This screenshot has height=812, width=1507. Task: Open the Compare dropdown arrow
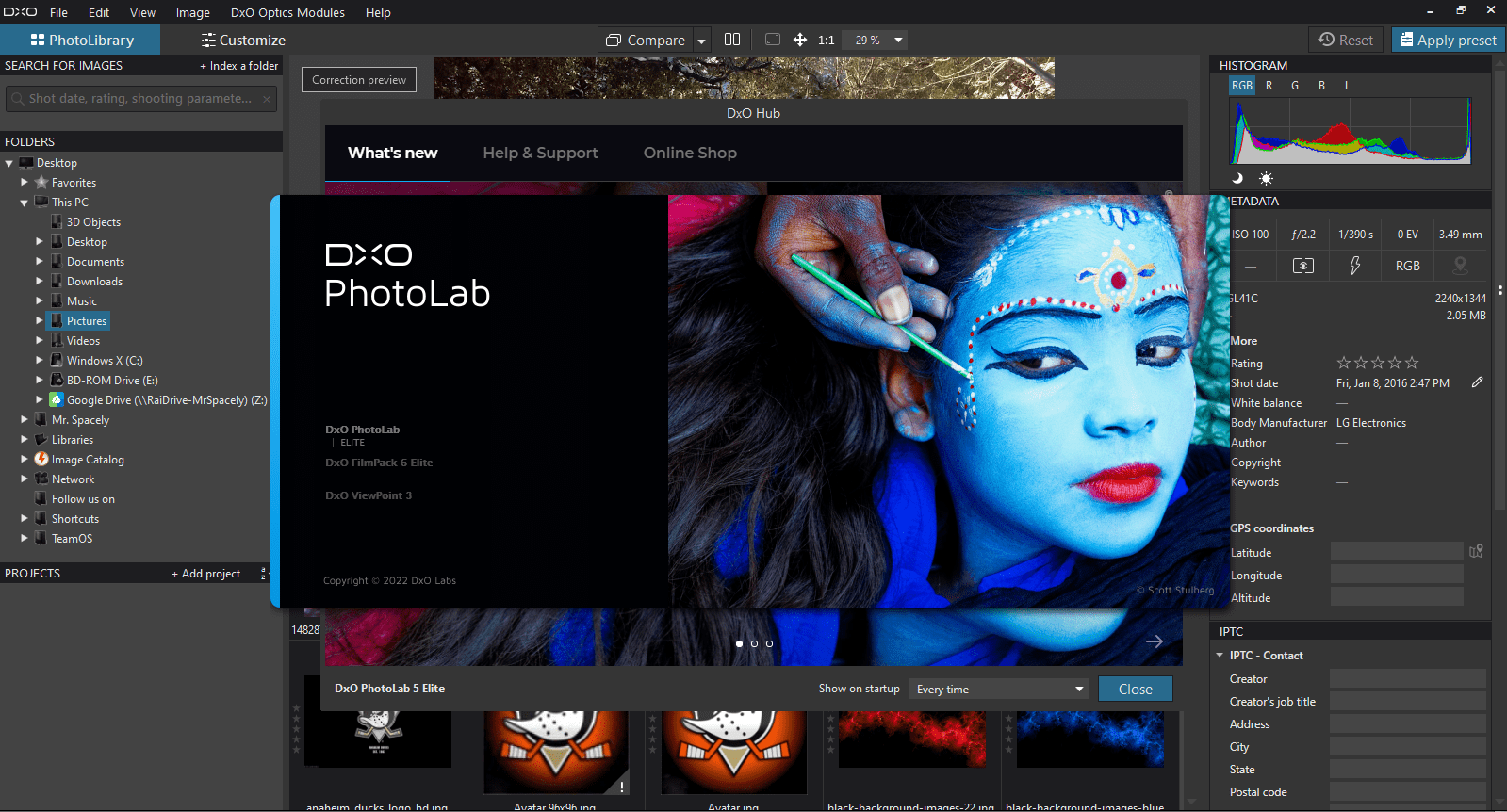point(701,41)
